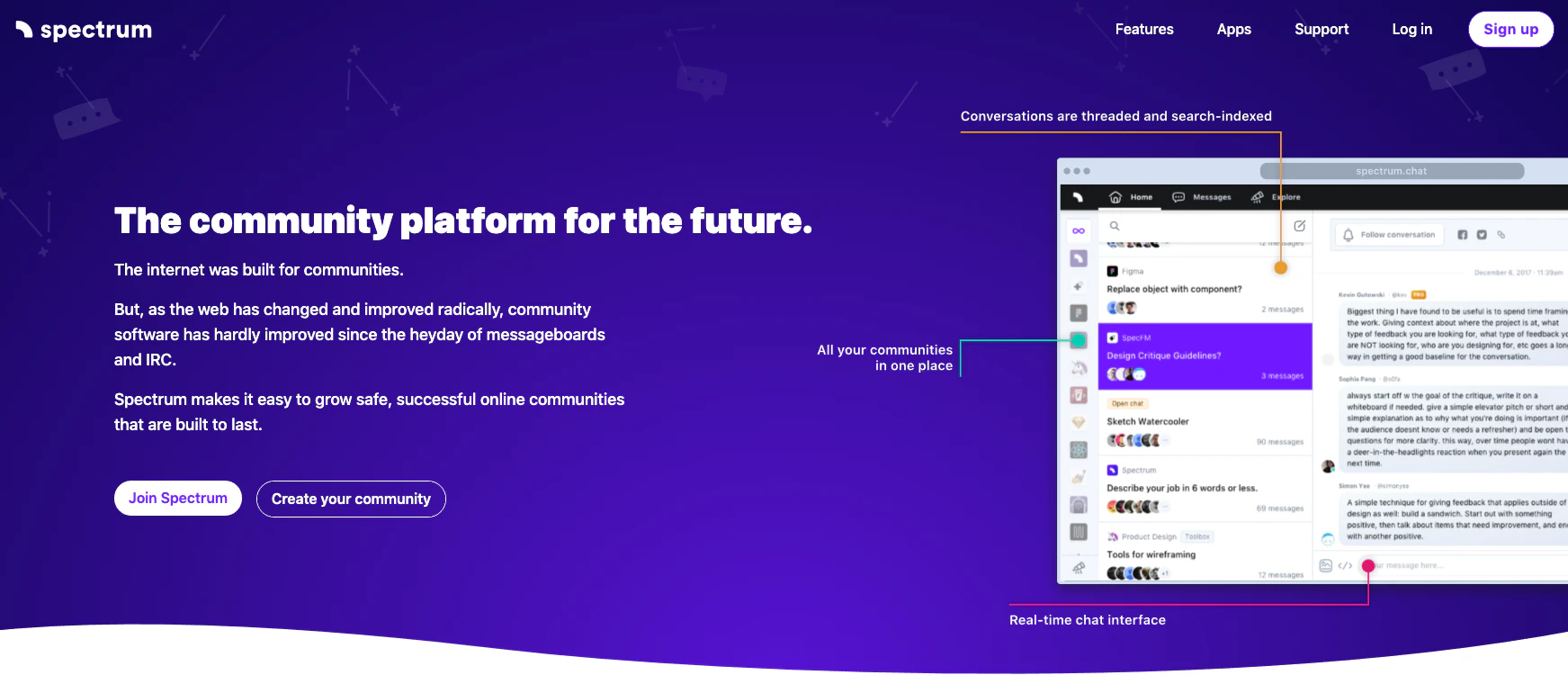The image size is (1568, 684).
Task: Click the search magnifier icon
Action: 1115,226
